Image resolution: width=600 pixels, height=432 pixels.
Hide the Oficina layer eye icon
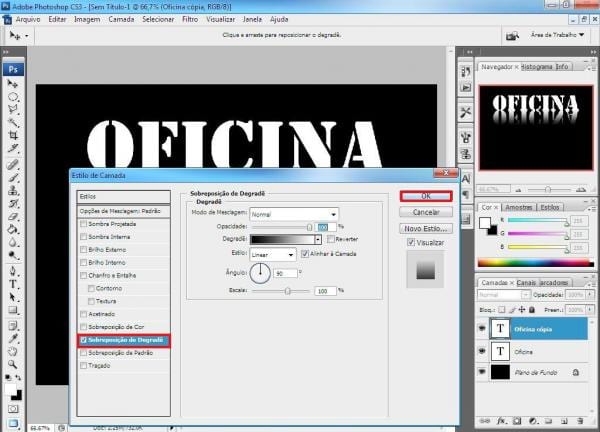tap(482, 351)
